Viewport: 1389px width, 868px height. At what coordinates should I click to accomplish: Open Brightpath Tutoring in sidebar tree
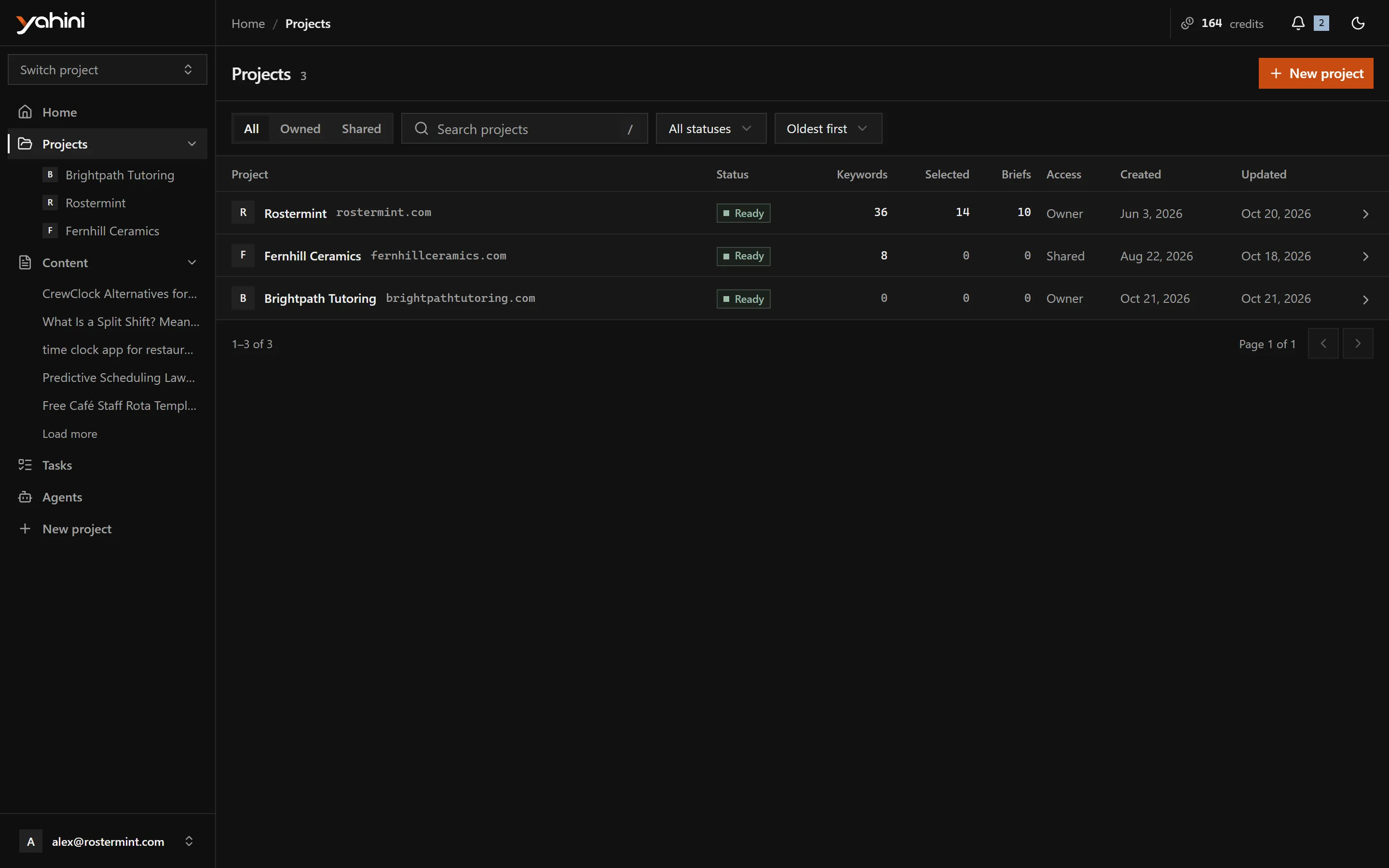click(120, 175)
